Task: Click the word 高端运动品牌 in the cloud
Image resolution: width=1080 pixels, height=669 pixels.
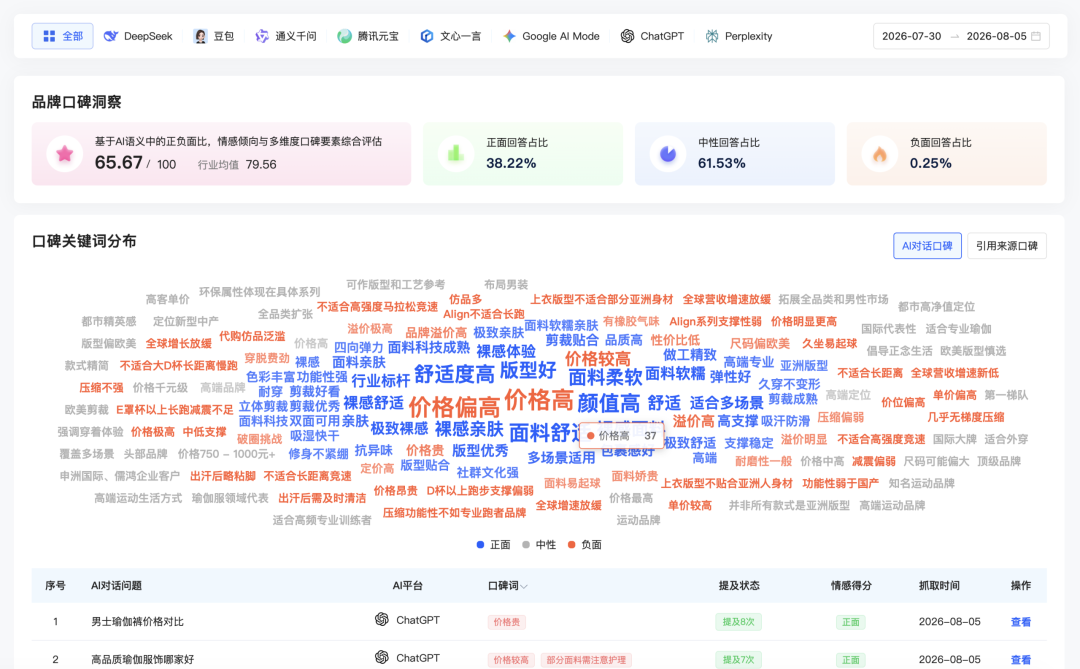Action: click(x=891, y=505)
